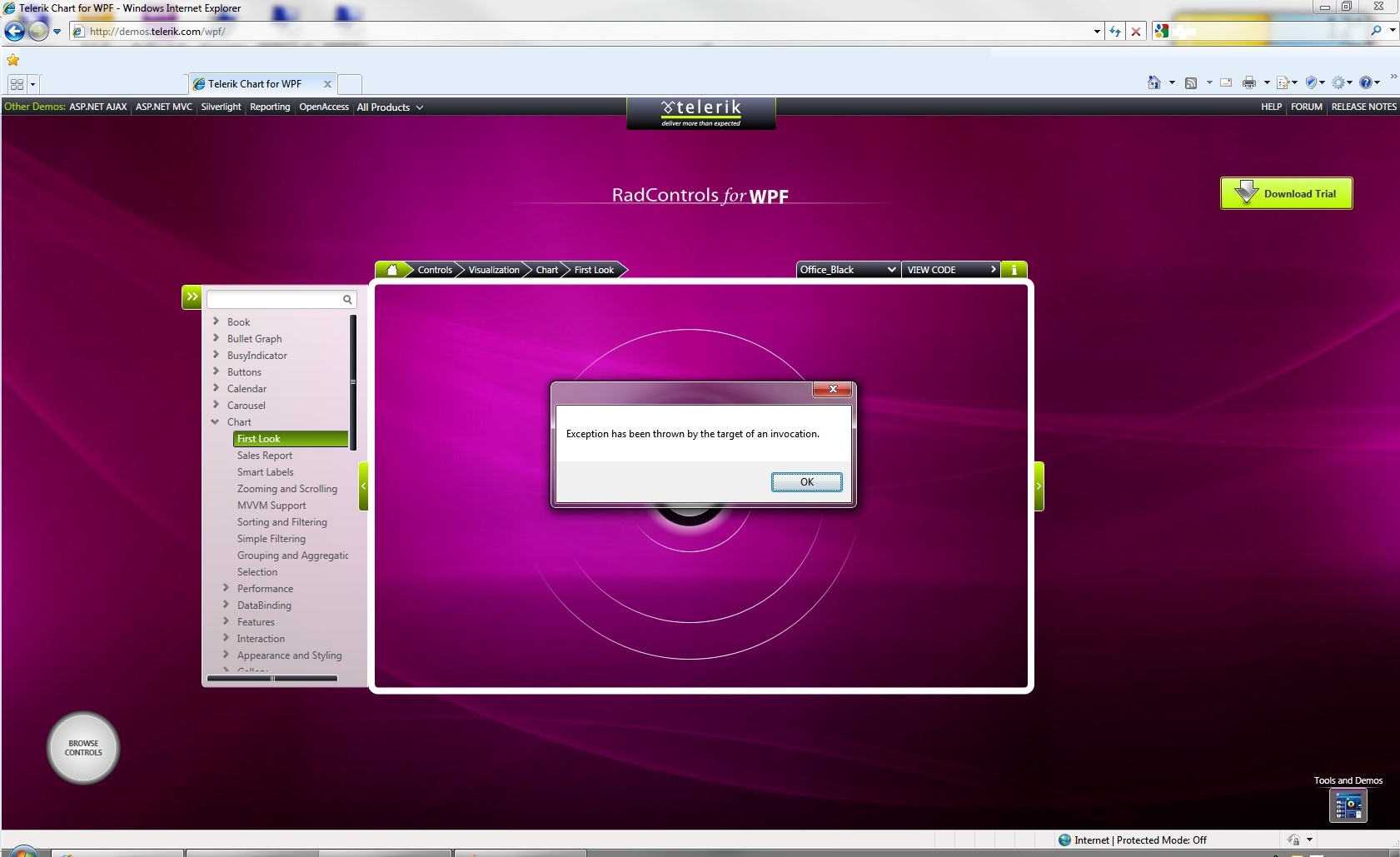Viewport: 1400px width, 857px height.
Task: Go to next example with right green arrow
Action: click(1039, 486)
